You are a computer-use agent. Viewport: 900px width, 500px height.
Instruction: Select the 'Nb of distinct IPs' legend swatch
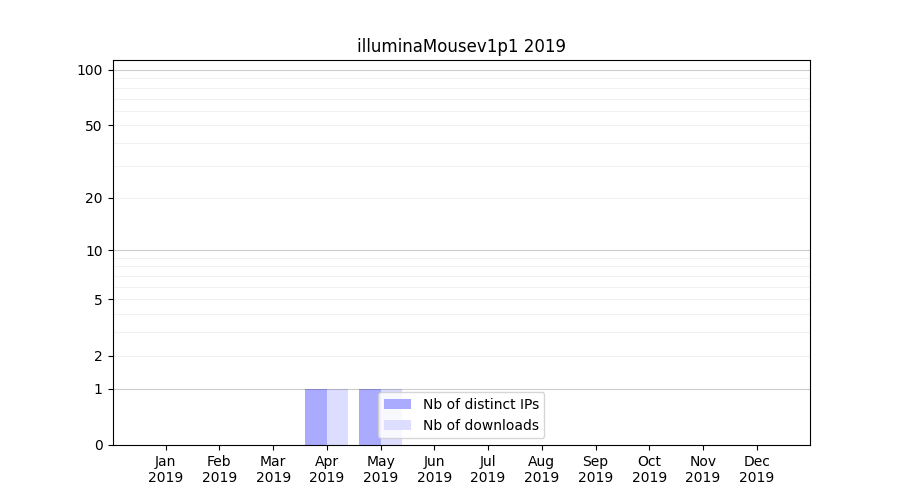click(397, 404)
